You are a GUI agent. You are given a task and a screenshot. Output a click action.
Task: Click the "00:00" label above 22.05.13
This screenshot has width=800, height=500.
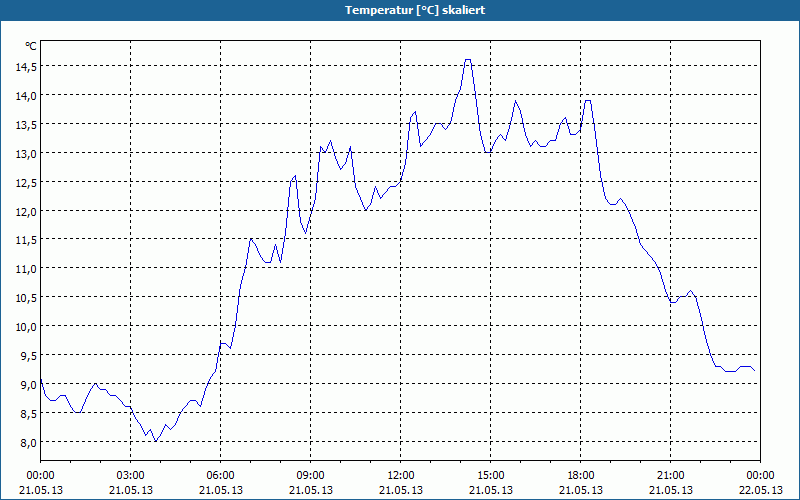(x=760, y=476)
